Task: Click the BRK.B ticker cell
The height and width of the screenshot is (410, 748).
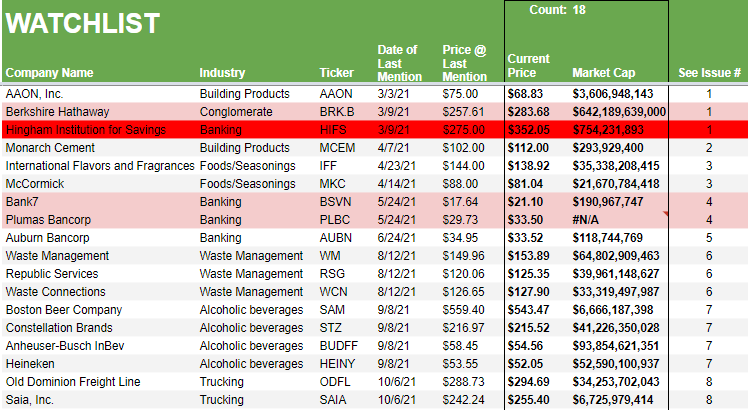Action: click(337, 112)
